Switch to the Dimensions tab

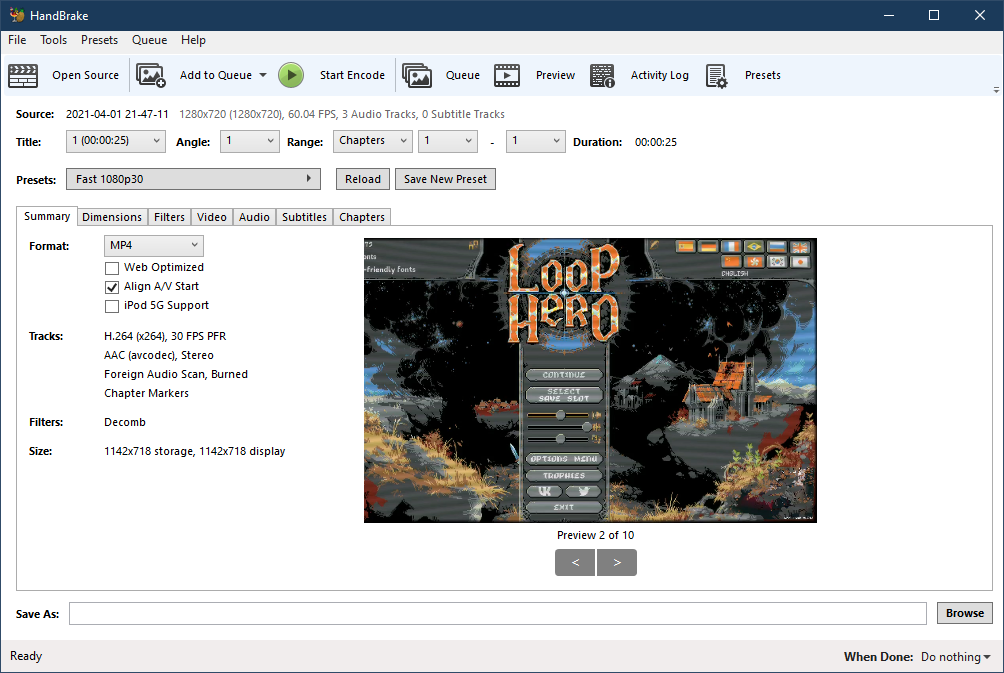(x=112, y=217)
